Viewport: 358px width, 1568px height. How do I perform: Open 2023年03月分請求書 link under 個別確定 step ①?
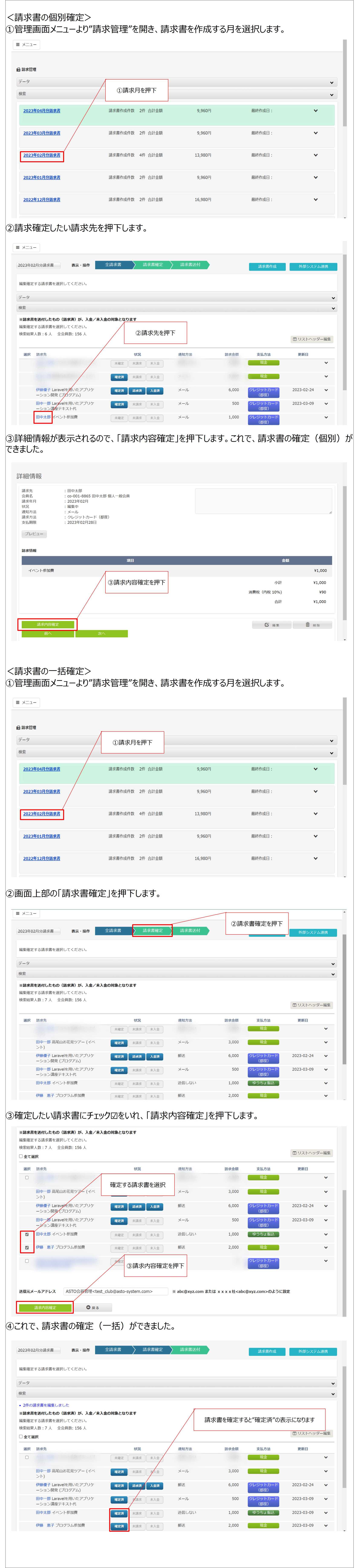point(42,133)
